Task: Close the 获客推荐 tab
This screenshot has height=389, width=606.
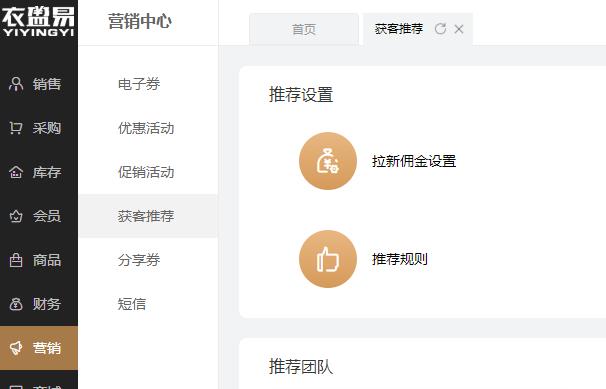Action: (459, 29)
